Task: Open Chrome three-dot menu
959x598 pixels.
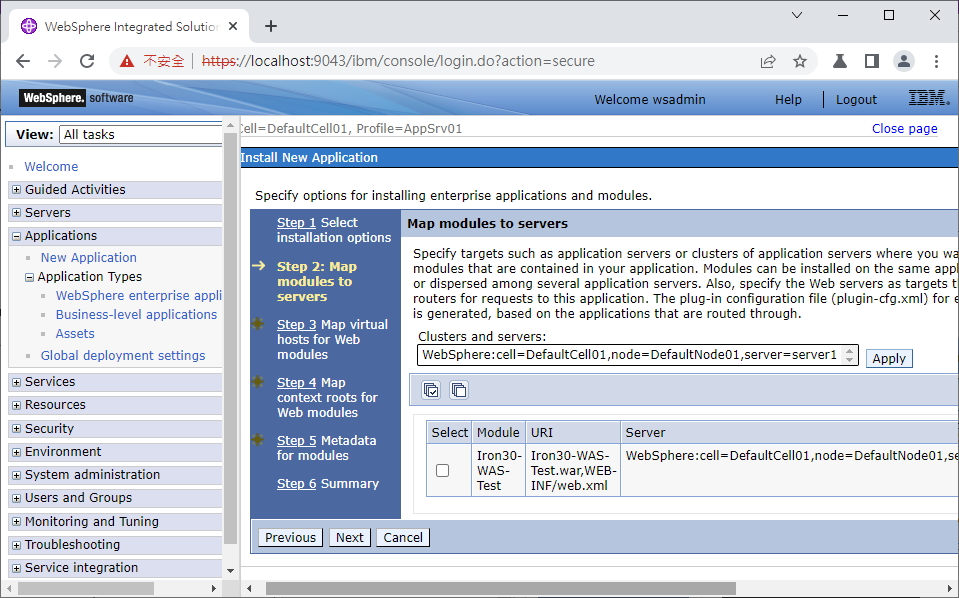Action: 936,61
